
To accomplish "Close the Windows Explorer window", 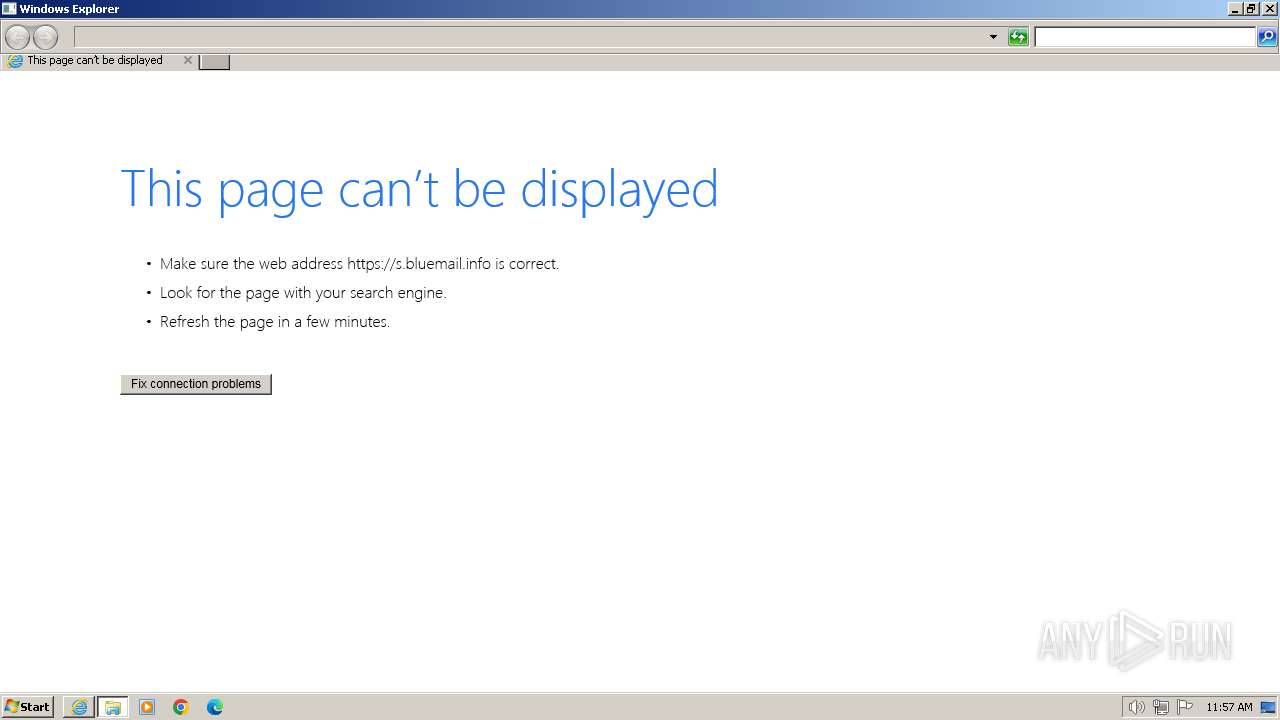I will (1270, 9).
